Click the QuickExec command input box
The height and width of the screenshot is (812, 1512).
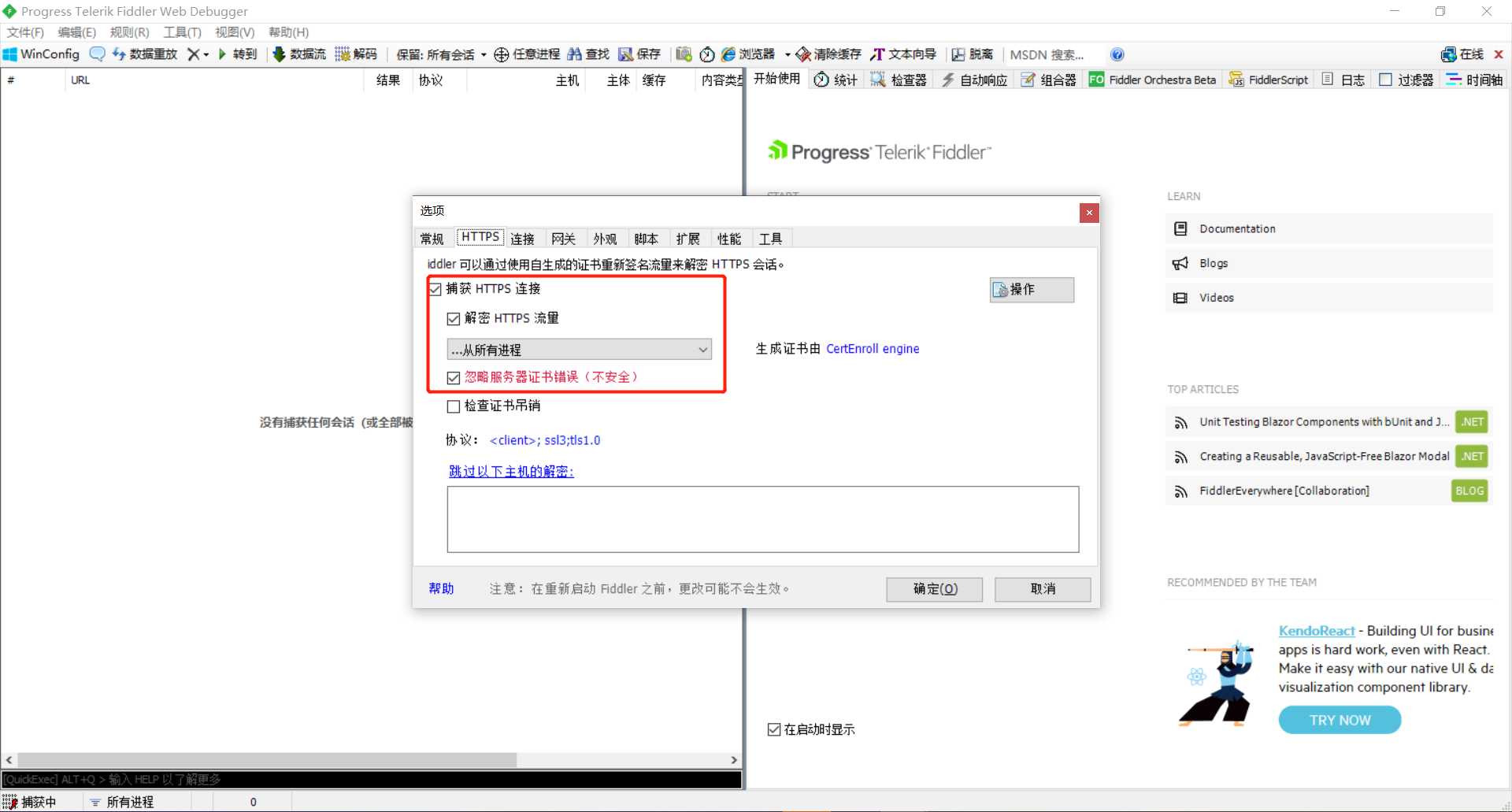pyautogui.click(x=371, y=779)
